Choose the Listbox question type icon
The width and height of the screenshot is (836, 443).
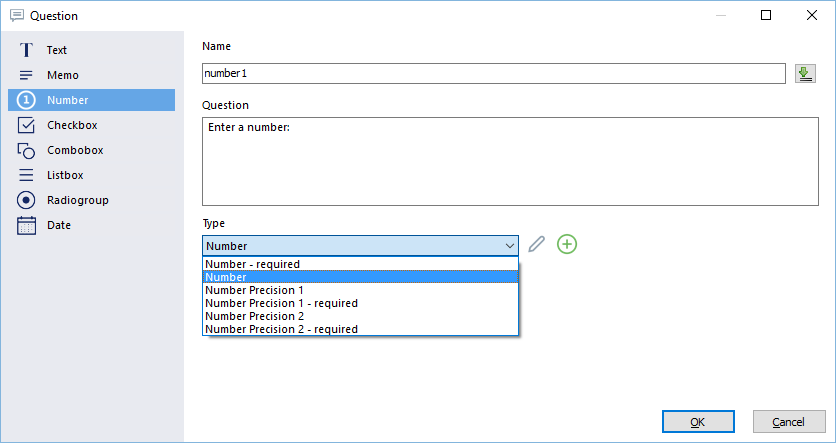click(x=26, y=175)
